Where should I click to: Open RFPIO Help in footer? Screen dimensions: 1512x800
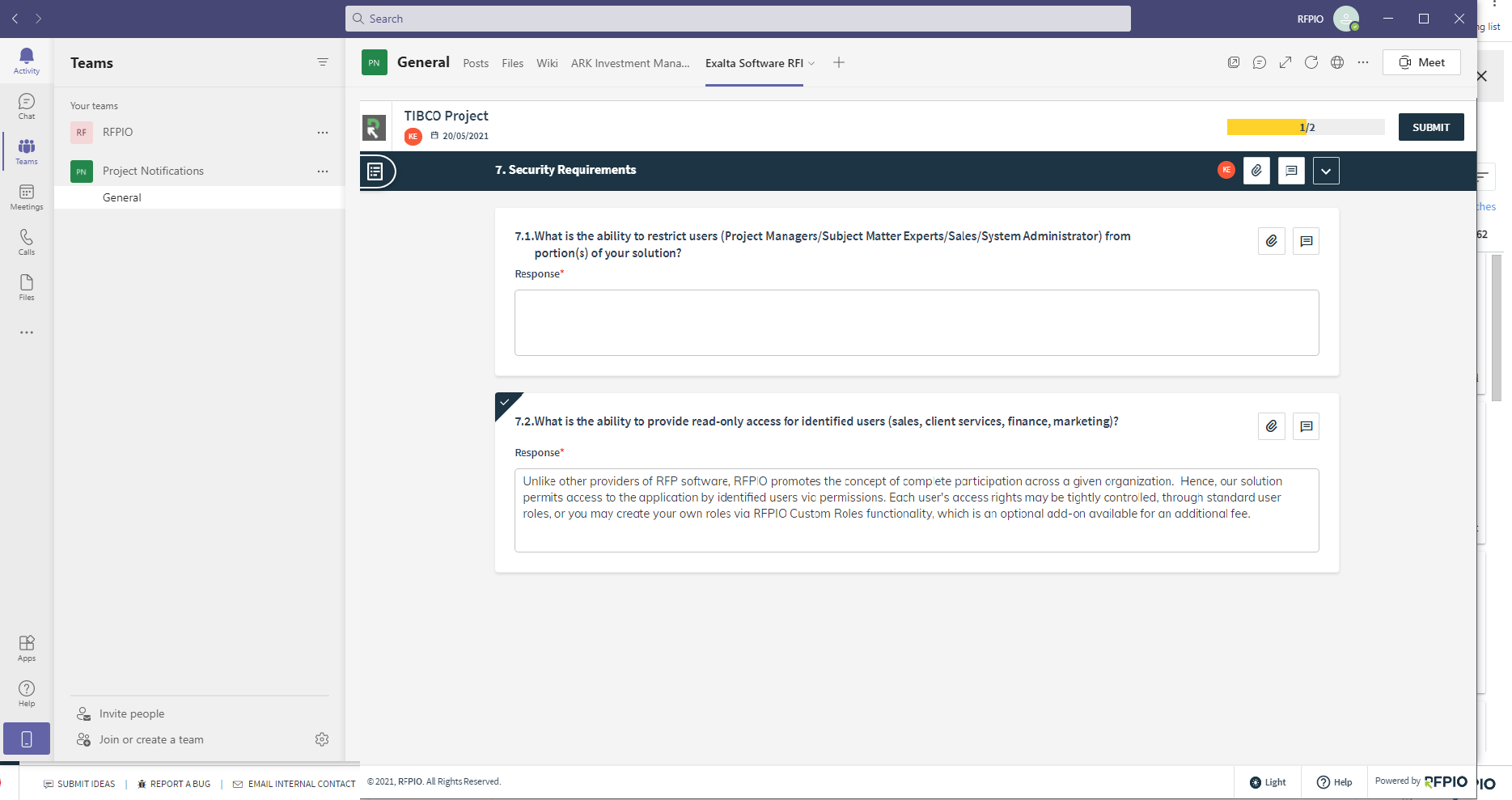[x=1335, y=782]
